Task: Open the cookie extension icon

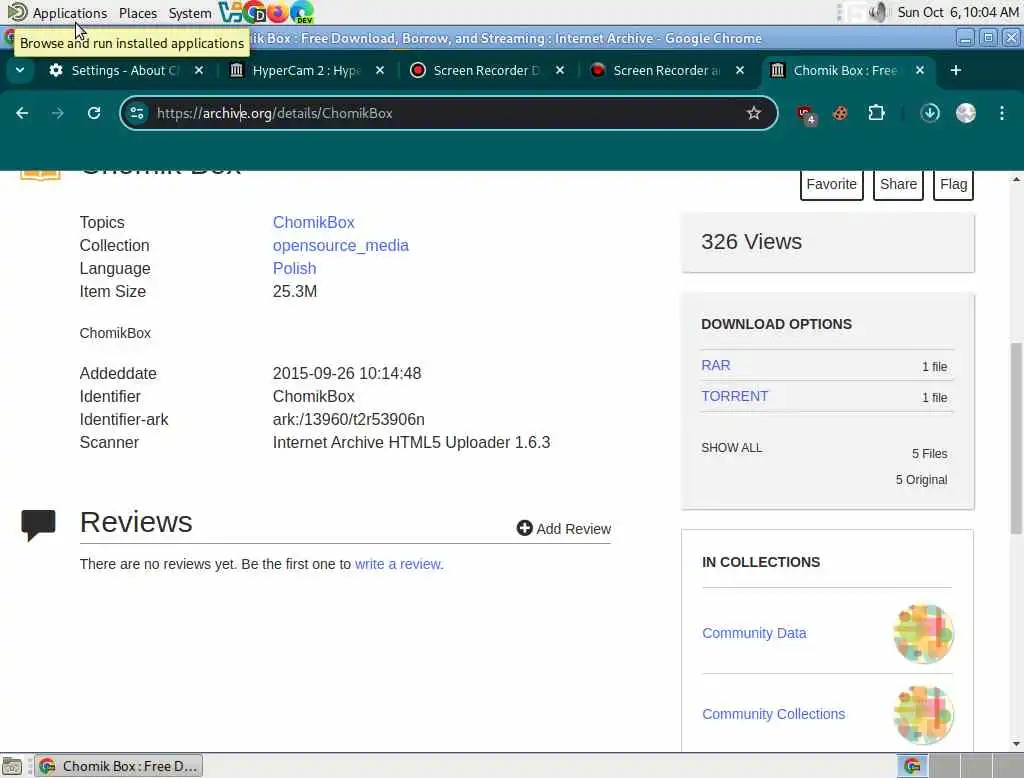Action: [840, 113]
